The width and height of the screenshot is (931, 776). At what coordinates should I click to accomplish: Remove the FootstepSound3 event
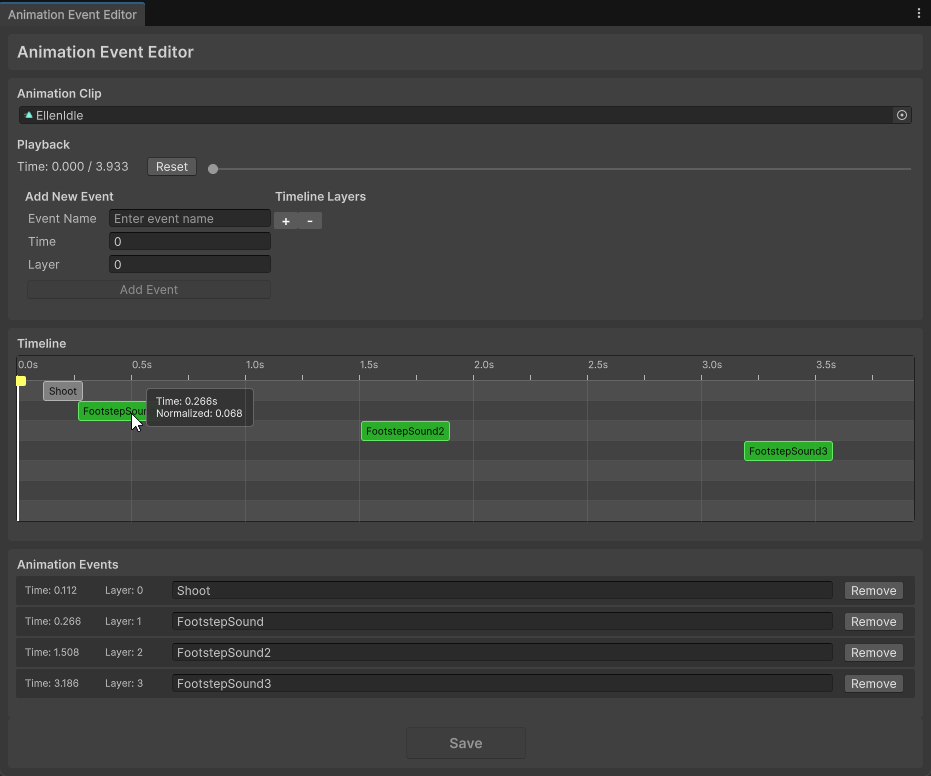tap(872, 683)
